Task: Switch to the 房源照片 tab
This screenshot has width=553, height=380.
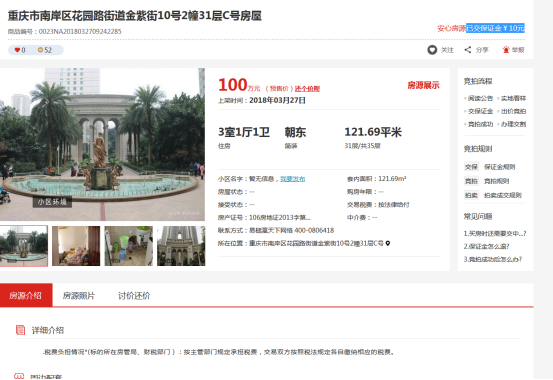Action: 79,296
